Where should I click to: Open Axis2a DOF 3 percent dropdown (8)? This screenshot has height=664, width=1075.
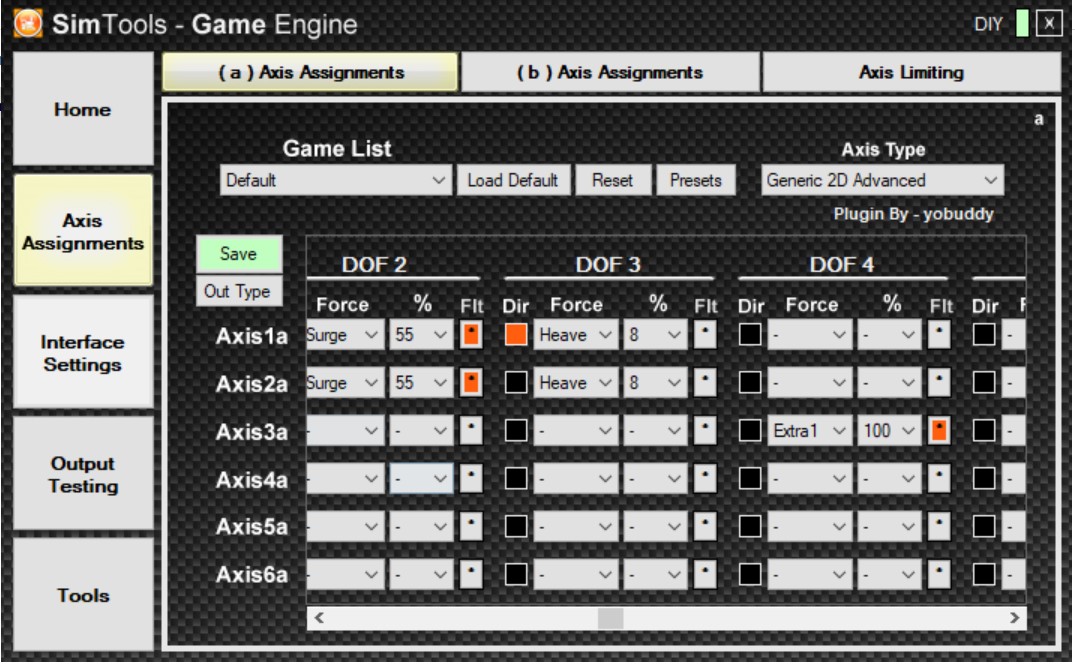(655, 383)
